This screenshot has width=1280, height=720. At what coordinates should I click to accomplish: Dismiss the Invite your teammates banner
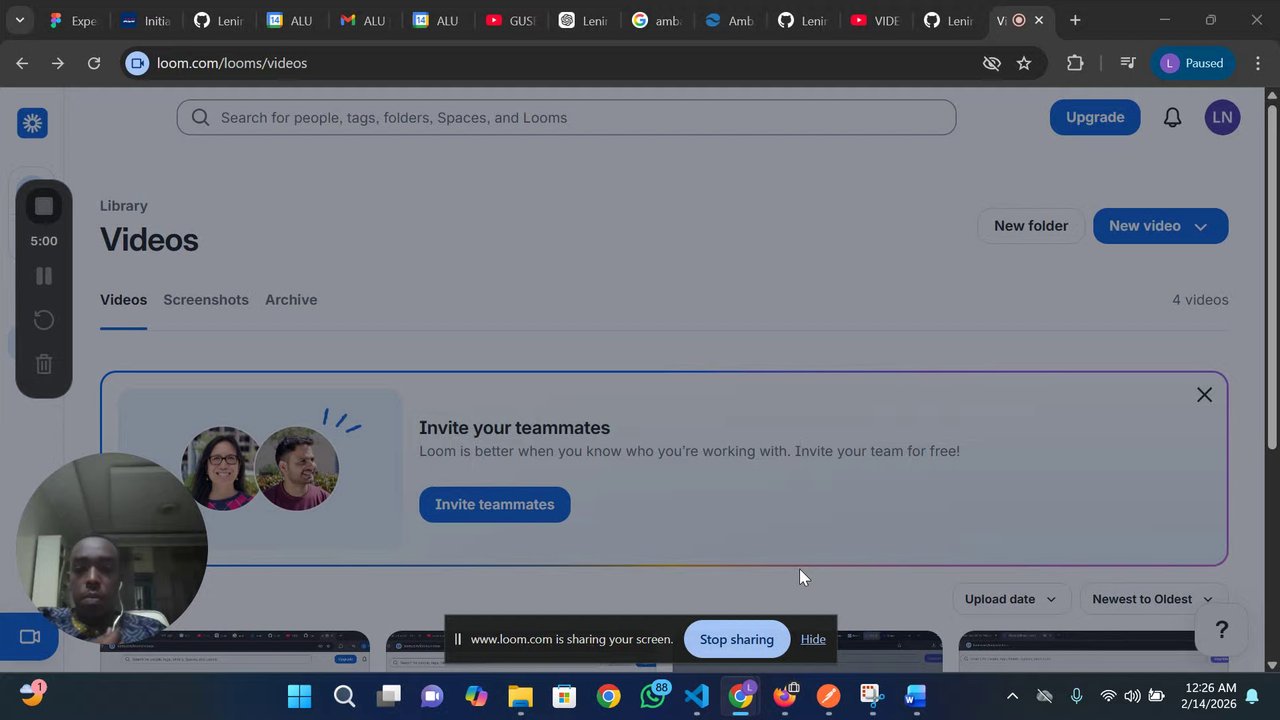pyautogui.click(x=1204, y=395)
